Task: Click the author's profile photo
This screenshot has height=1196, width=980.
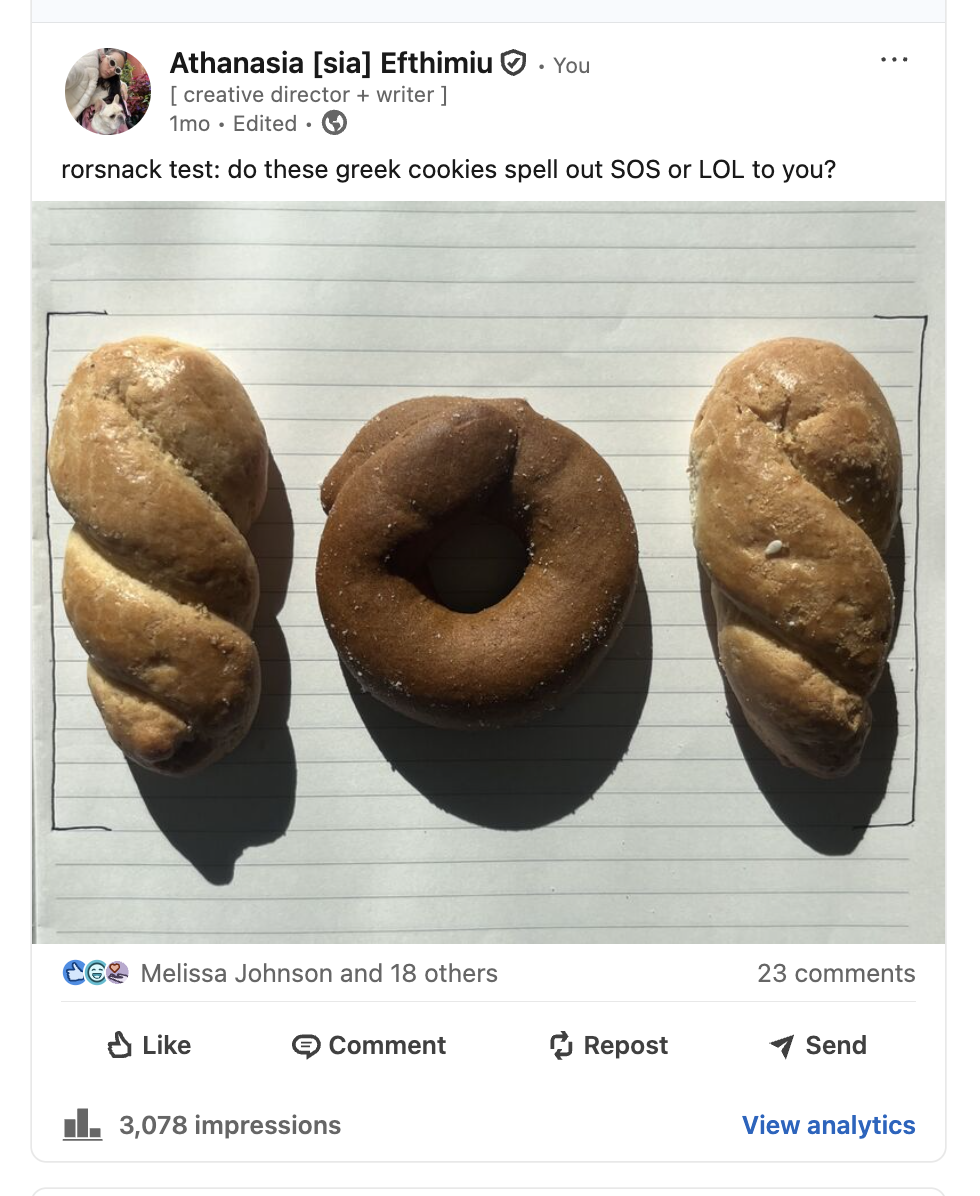Action: point(108,92)
